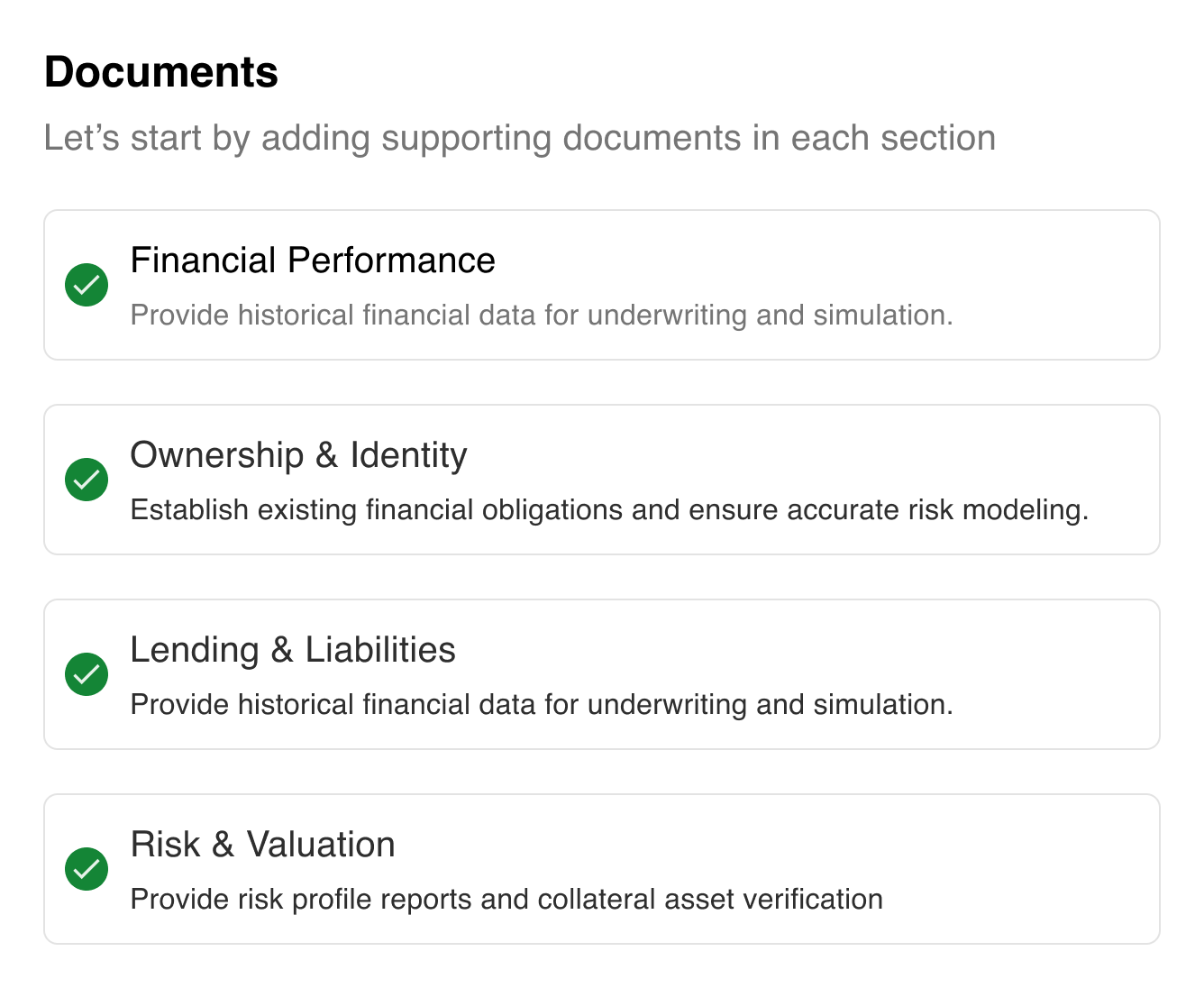1204x988 pixels.
Task: Click the green circle beside Ownership & Identity
Action: click(x=87, y=480)
